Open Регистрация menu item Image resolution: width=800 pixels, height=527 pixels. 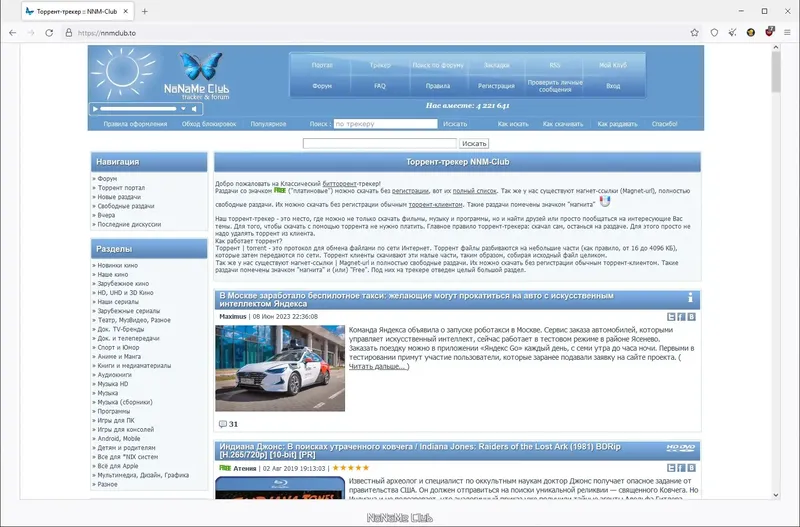pyautogui.click(x=496, y=86)
